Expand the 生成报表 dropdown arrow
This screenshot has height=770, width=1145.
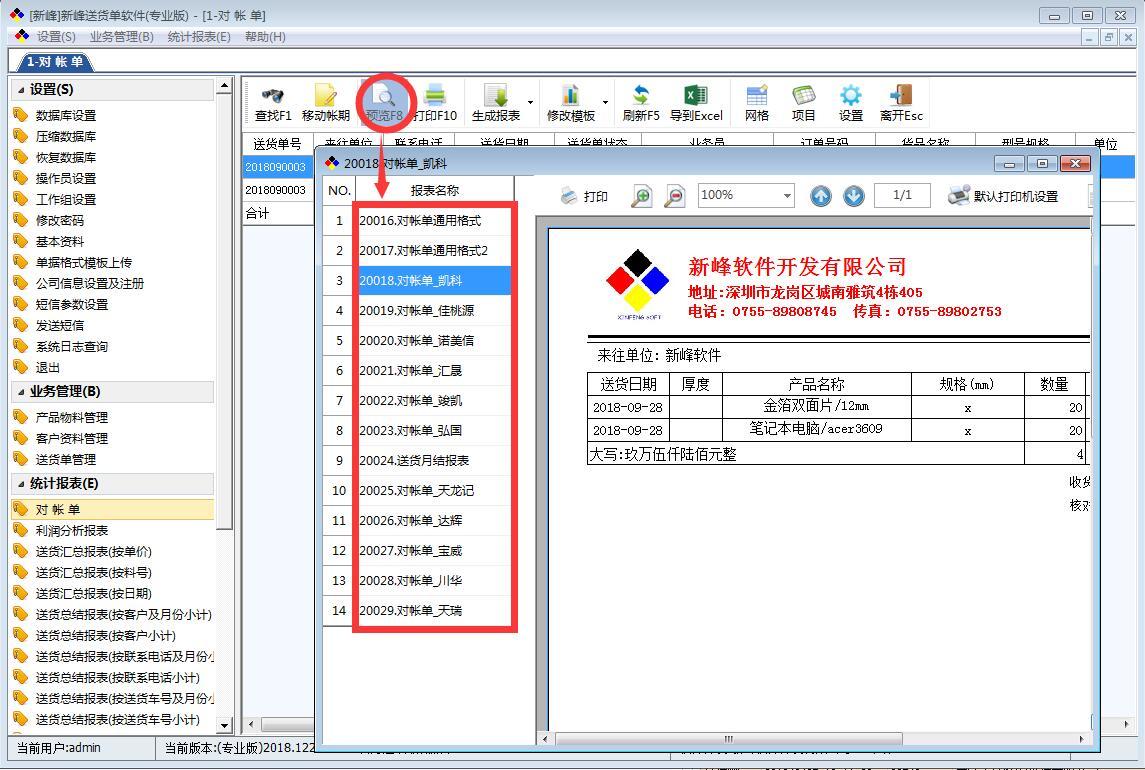point(530,102)
